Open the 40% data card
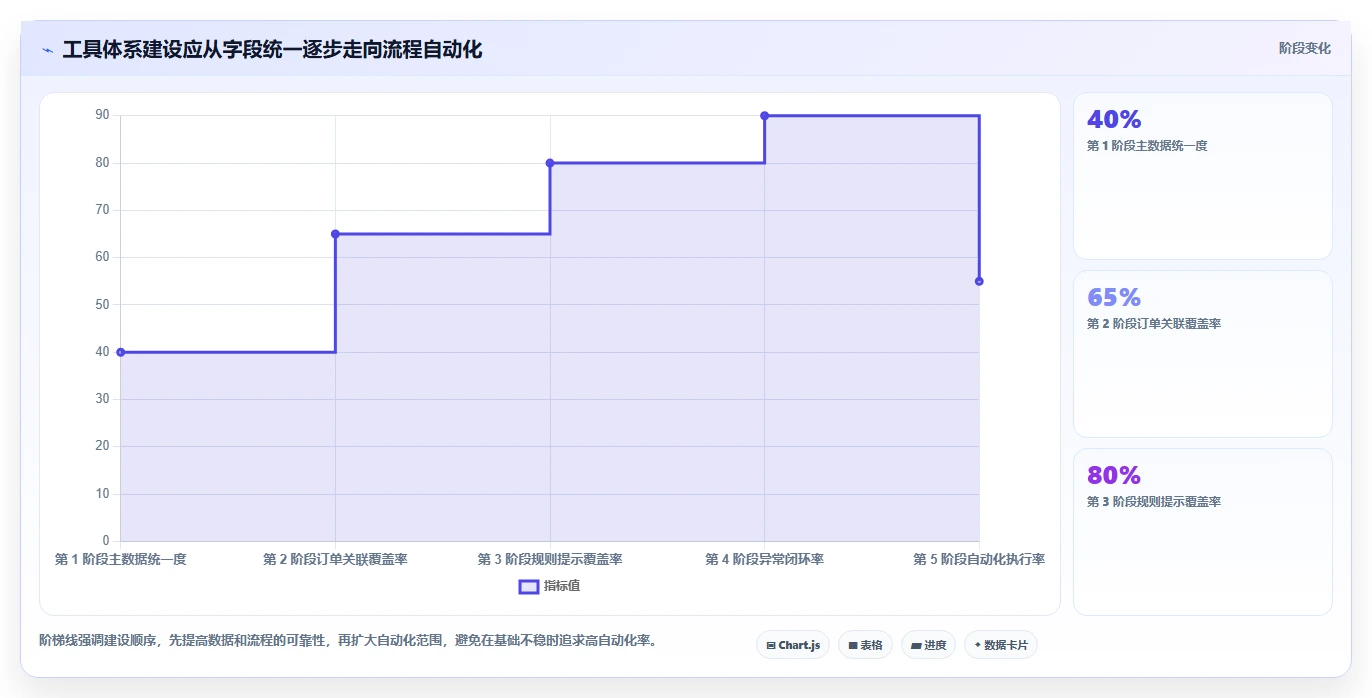This screenshot has width=1372, height=698. click(x=1203, y=176)
